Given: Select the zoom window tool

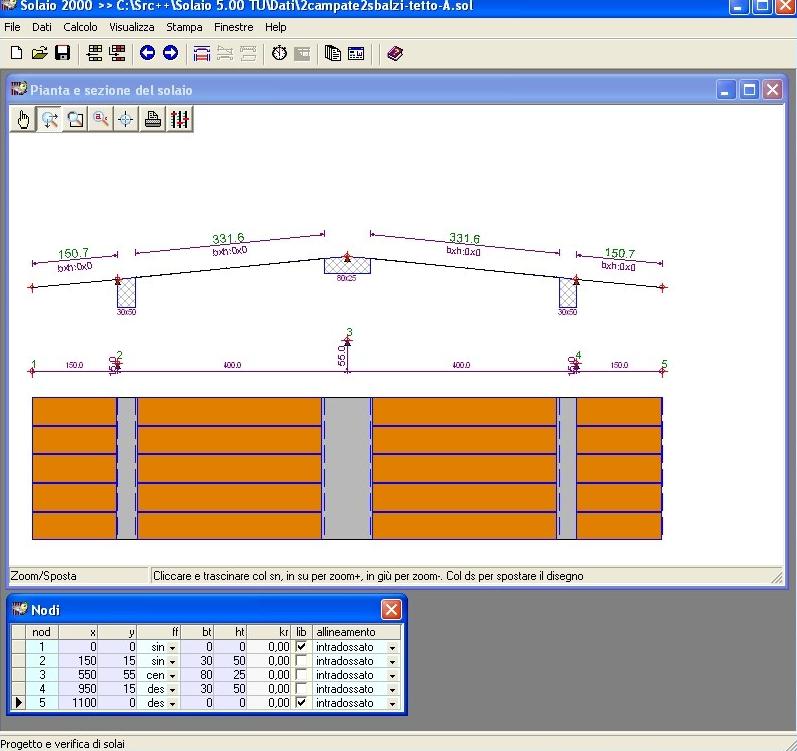Looking at the screenshot, I should pos(75,120).
